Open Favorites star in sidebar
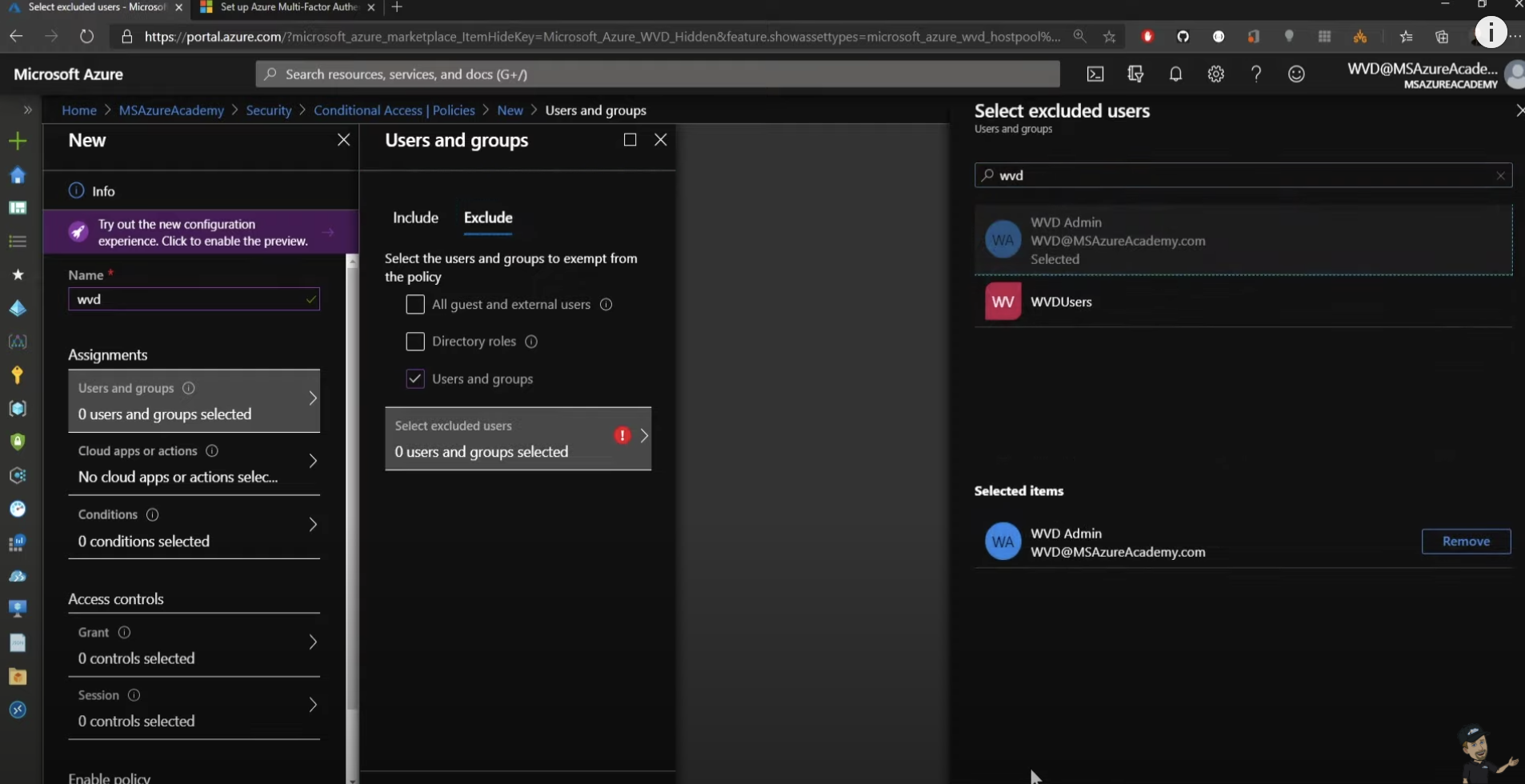The height and width of the screenshot is (784, 1525). [18, 274]
